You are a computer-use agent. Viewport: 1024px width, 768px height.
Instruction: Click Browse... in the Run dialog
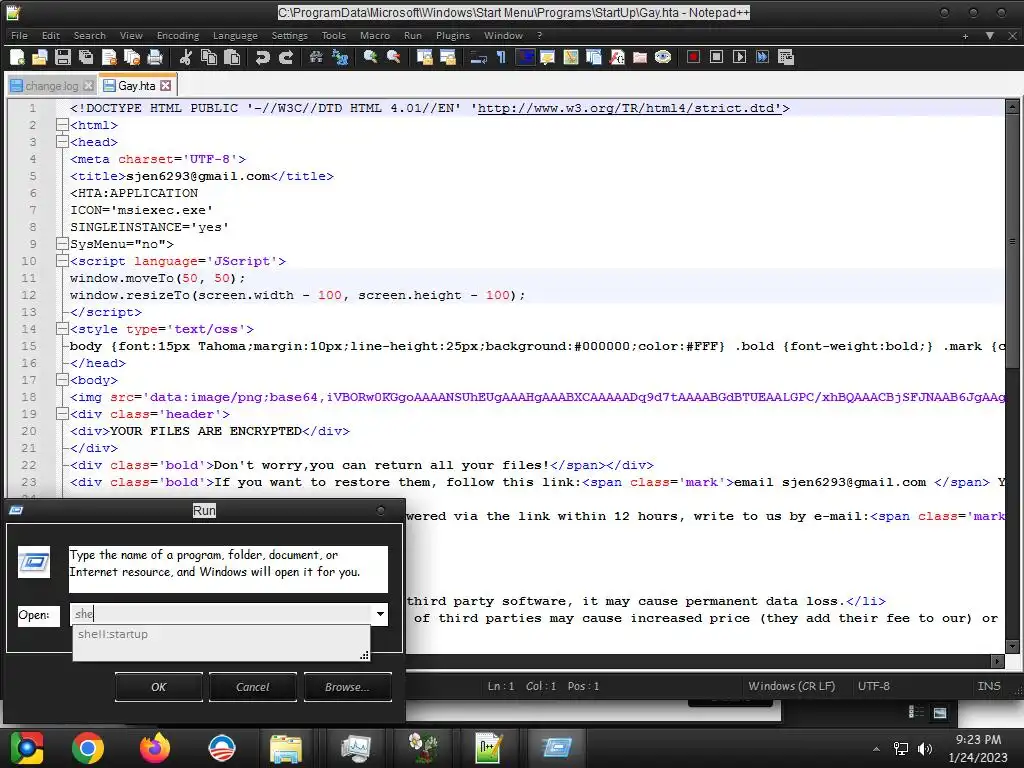click(x=347, y=687)
